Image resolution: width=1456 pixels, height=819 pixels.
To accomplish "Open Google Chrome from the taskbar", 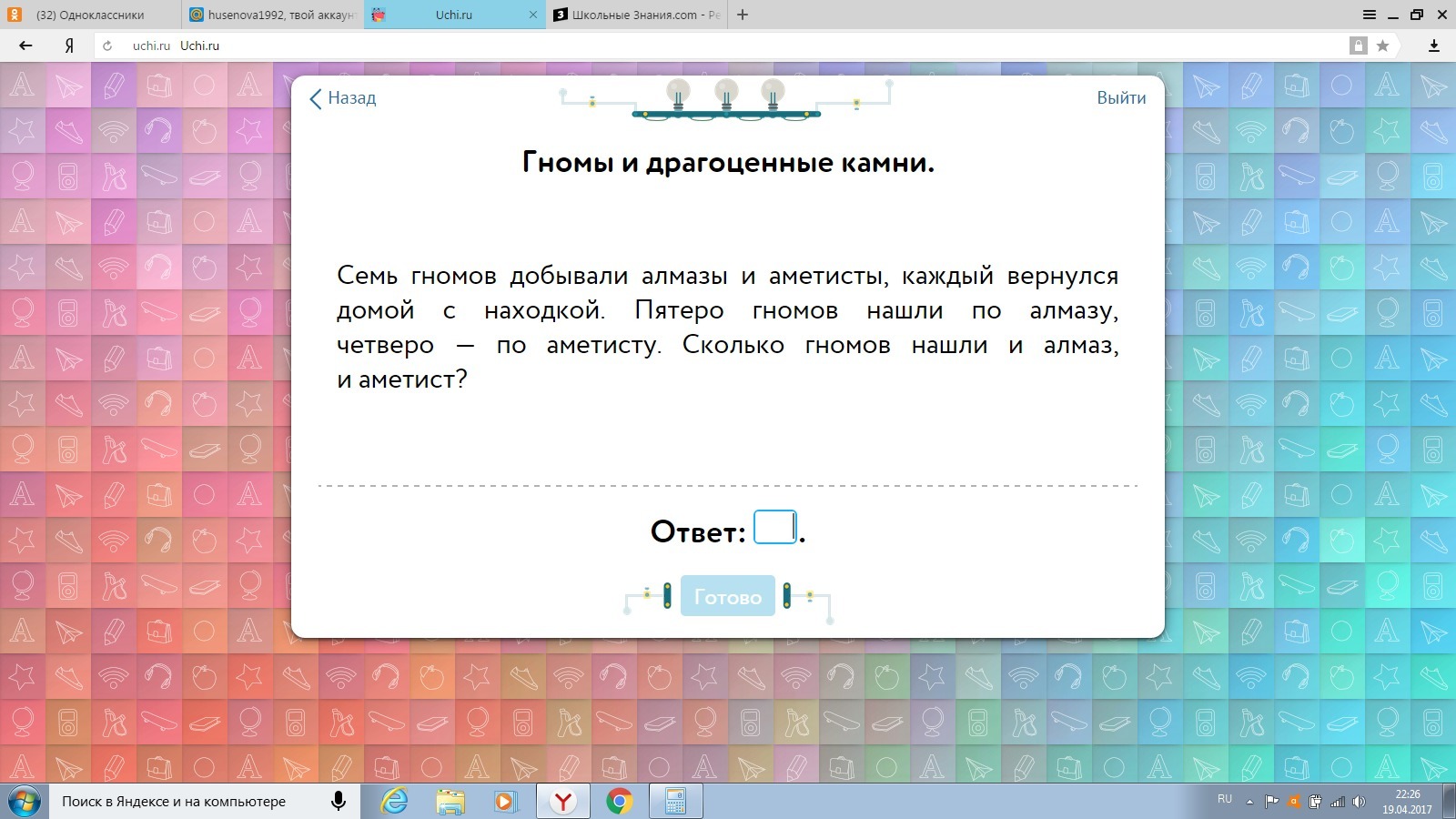I will (x=619, y=802).
